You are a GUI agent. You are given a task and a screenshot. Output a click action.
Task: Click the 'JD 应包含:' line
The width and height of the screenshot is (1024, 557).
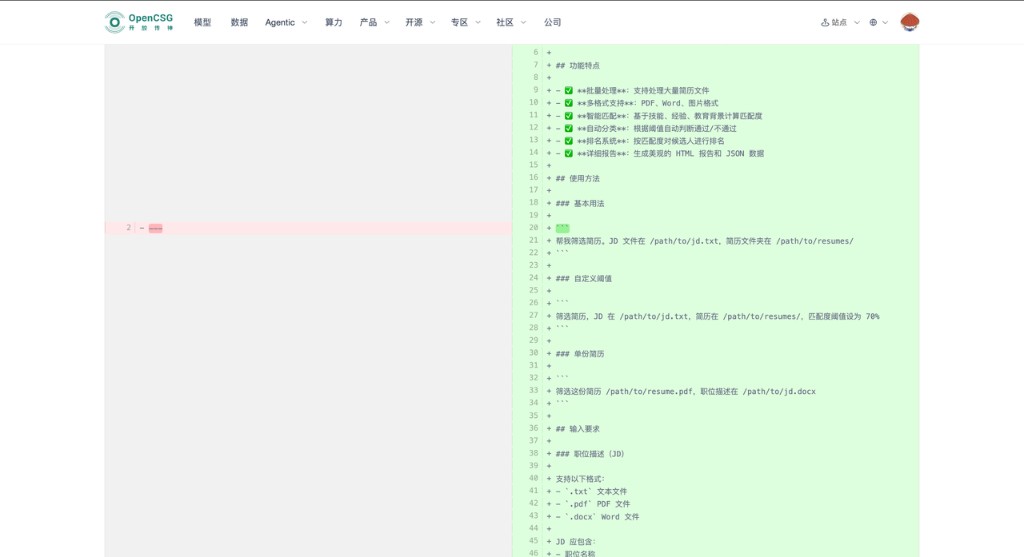(x=576, y=541)
